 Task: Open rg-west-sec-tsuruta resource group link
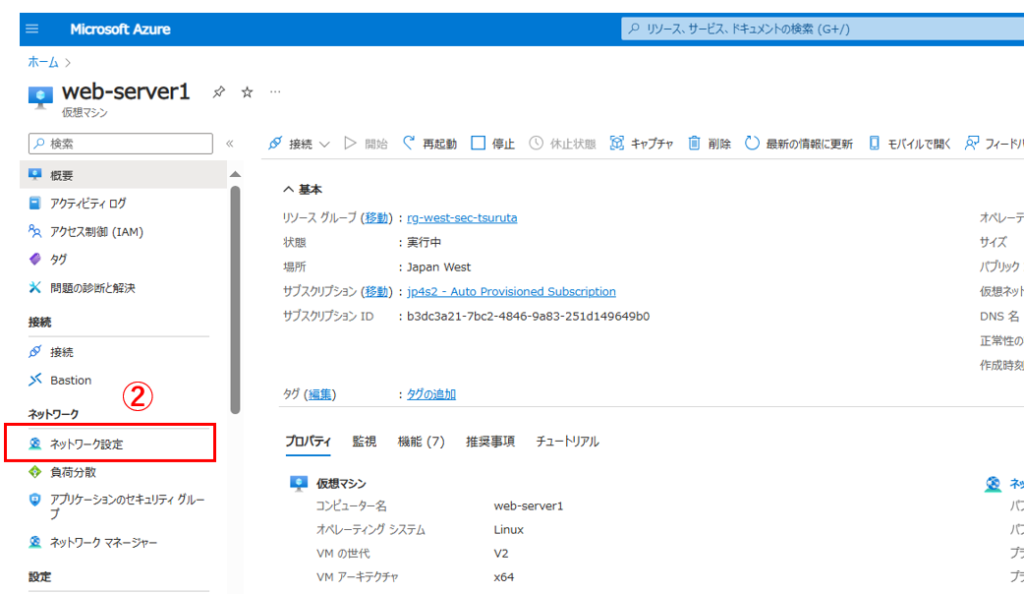coord(462,218)
